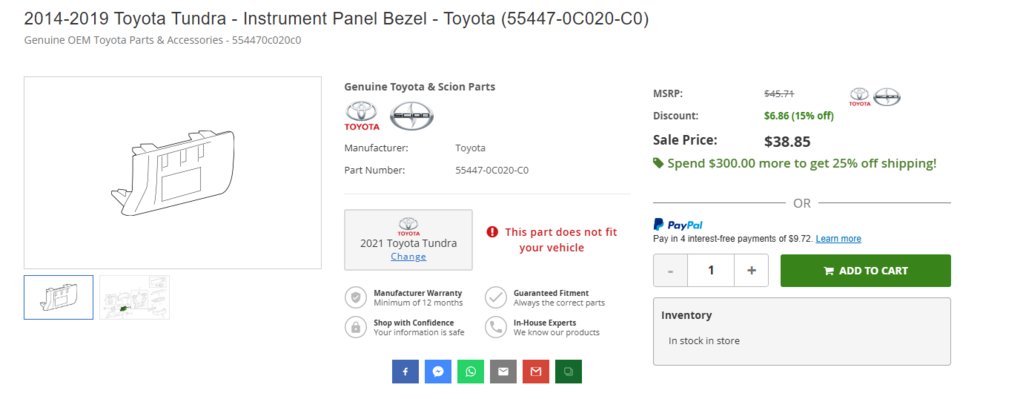Click the Manufacturer Warranty shield icon

(x=356, y=298)
